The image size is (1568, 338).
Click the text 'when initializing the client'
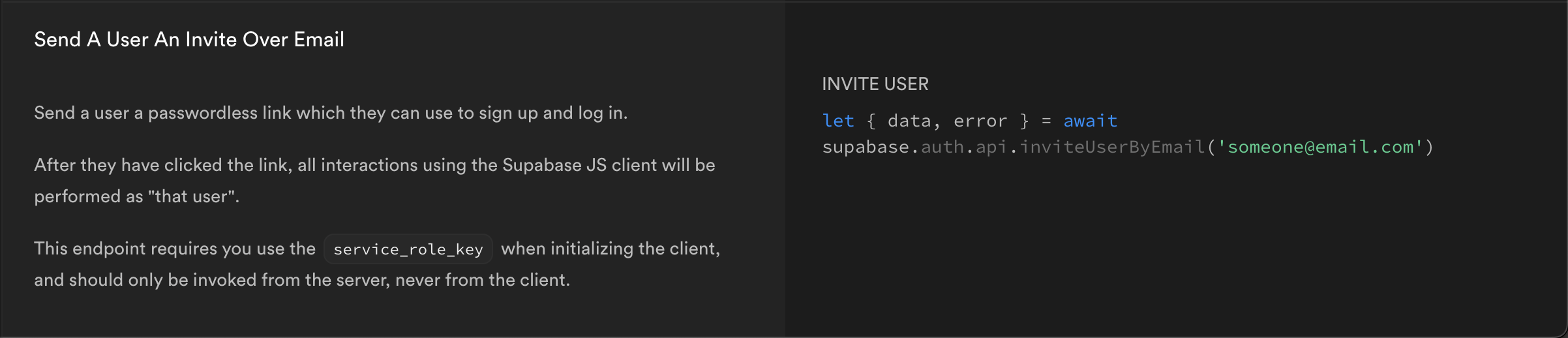click(610, 249)
